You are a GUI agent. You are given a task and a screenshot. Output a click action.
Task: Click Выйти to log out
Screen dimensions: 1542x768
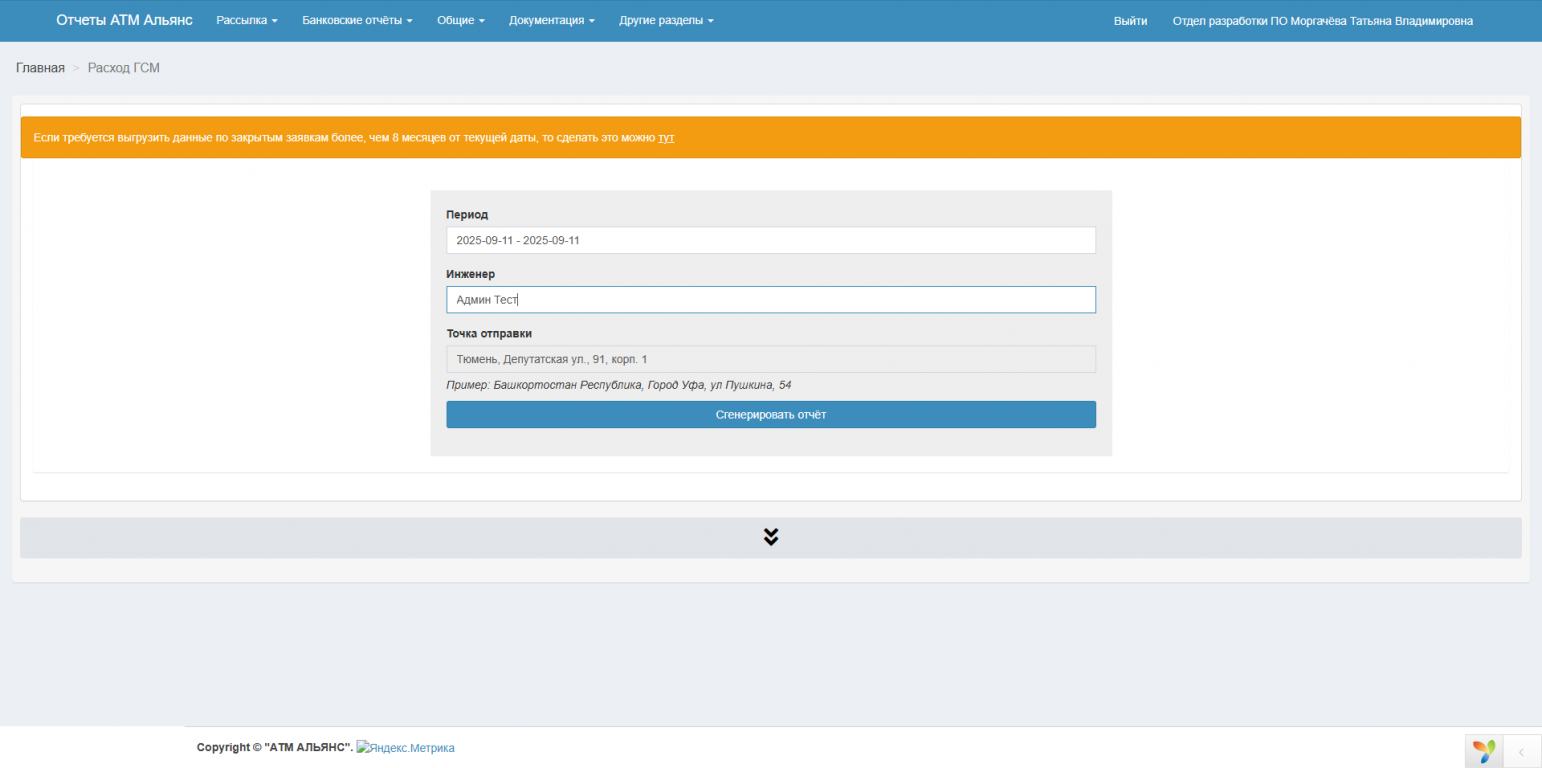[1130, 21]
